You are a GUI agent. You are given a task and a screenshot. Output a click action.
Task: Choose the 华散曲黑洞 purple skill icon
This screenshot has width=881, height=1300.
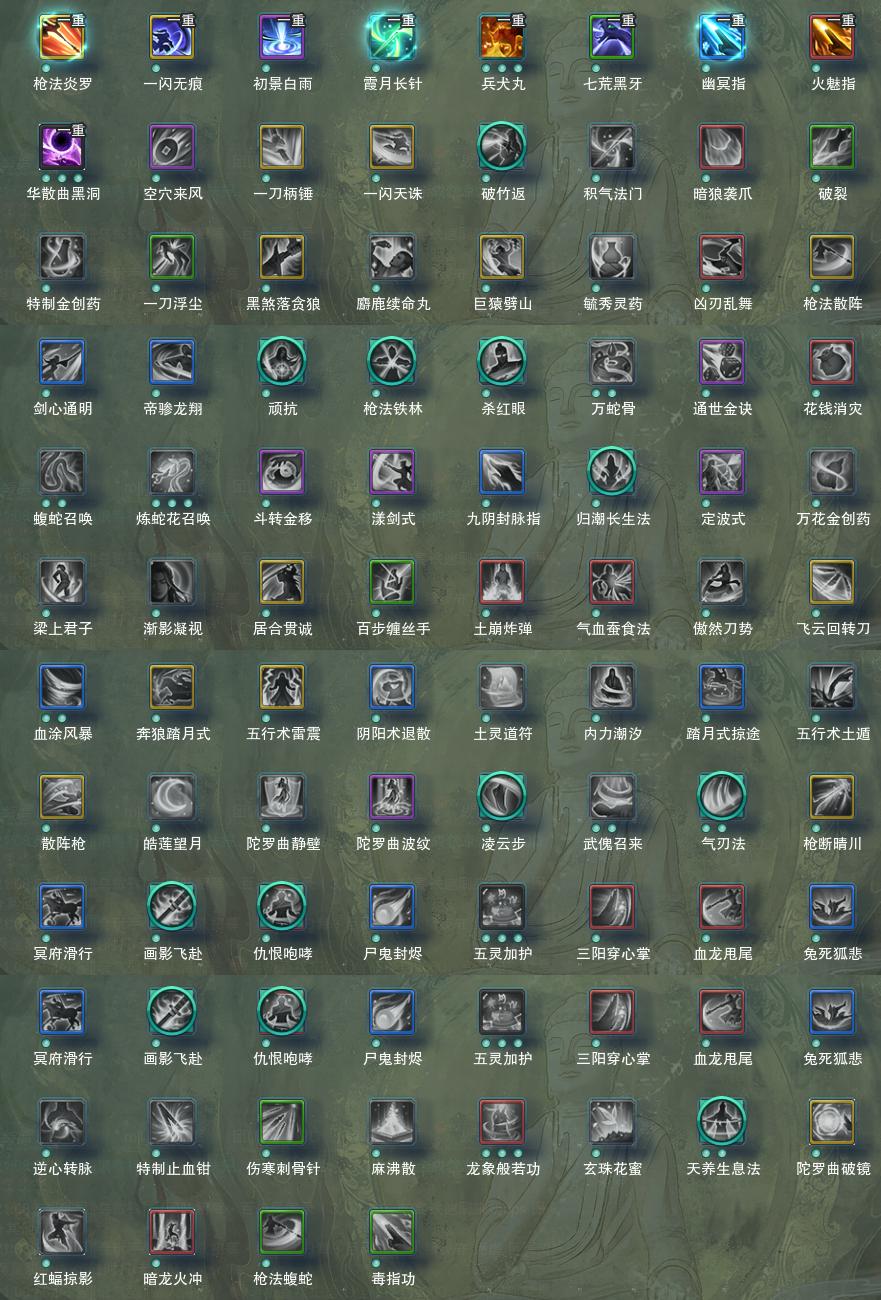coord(62,148)
